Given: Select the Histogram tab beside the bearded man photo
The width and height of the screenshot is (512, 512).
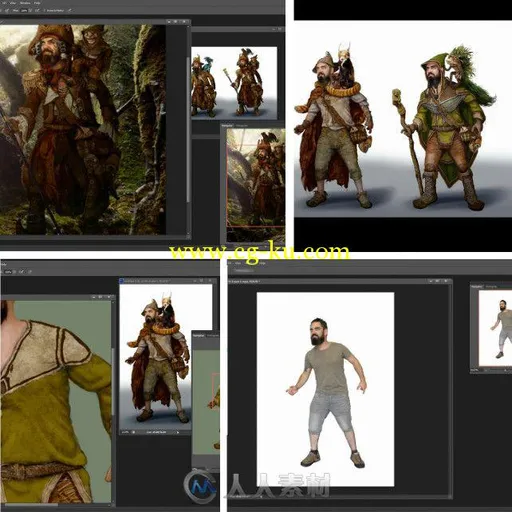Looking at the screenshot, I should (x=491, y=286).
